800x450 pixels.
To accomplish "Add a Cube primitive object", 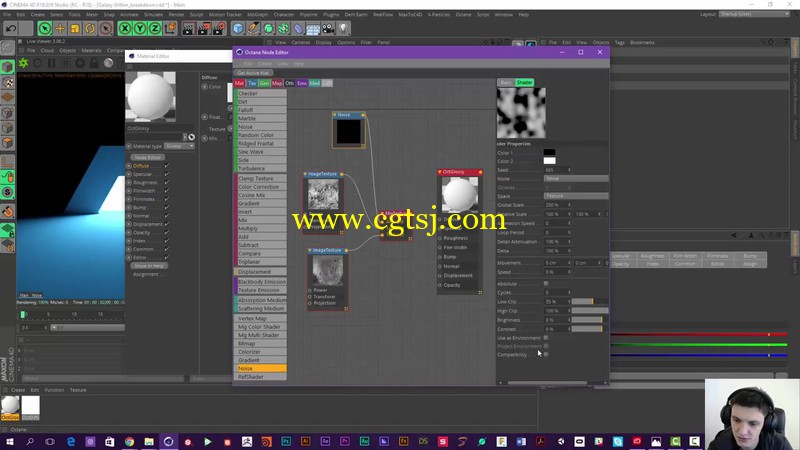I will click(x=238, y=29).
